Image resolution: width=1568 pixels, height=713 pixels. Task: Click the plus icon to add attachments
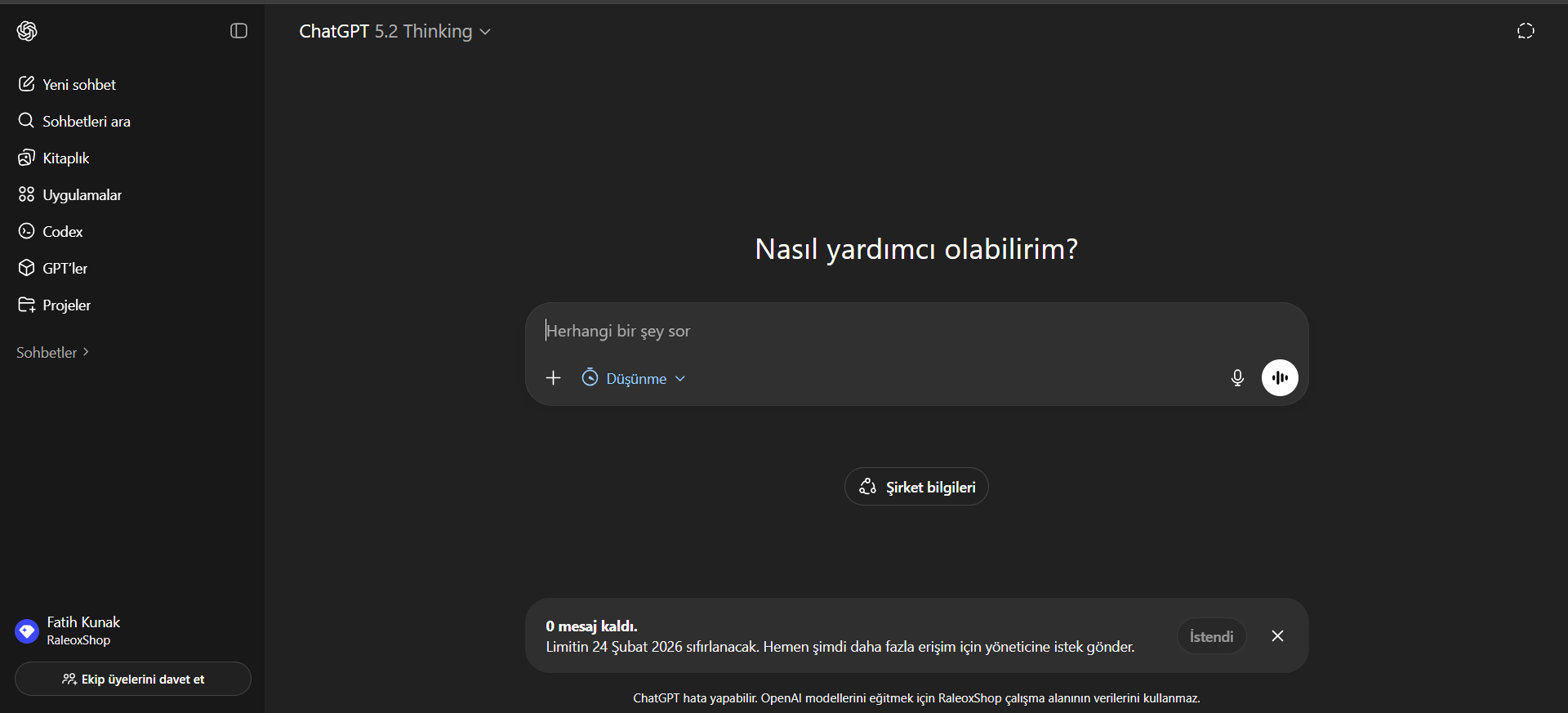tap(554, 378)
